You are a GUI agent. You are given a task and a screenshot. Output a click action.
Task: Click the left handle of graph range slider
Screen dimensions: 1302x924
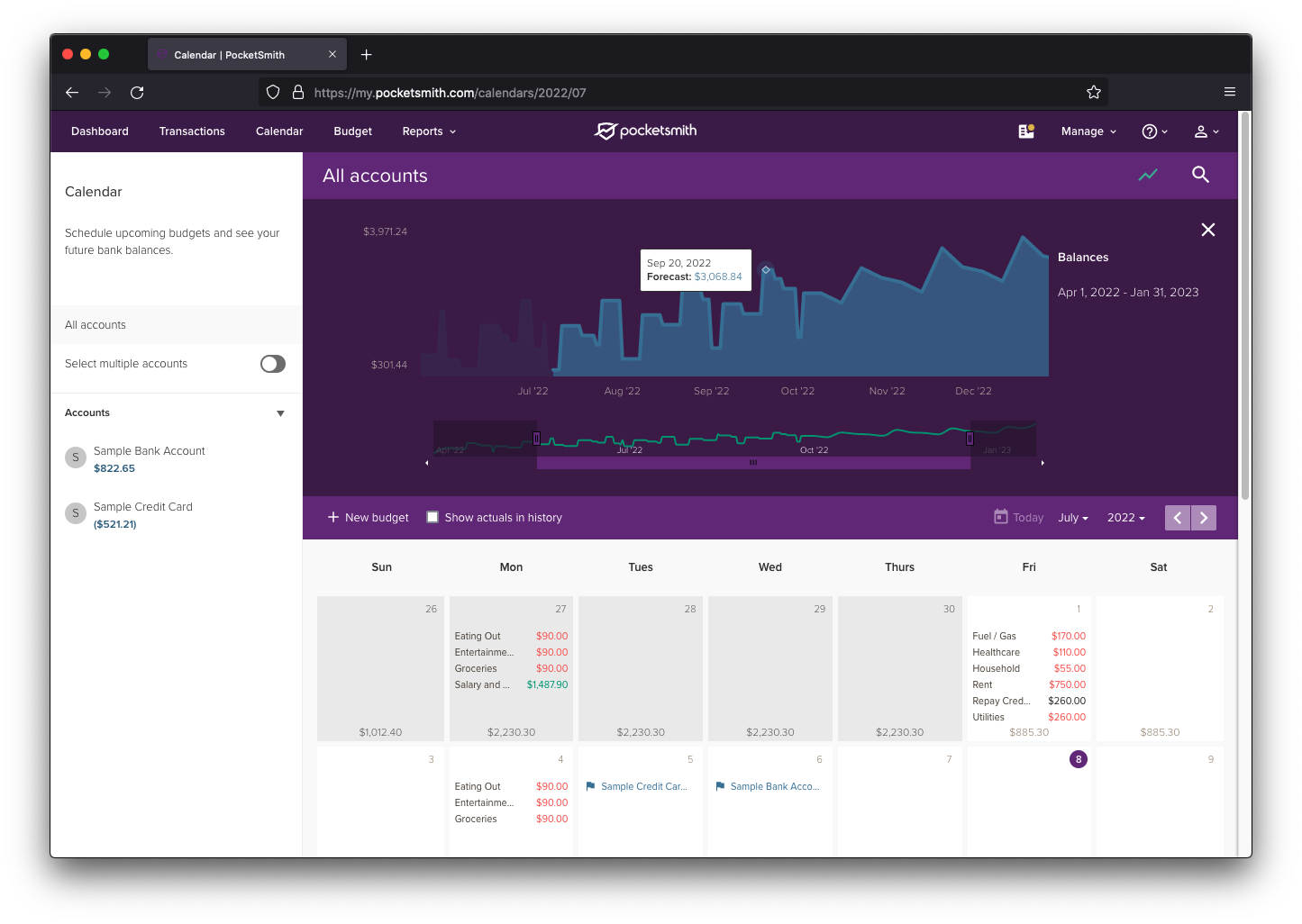click(x=536, y=439)
